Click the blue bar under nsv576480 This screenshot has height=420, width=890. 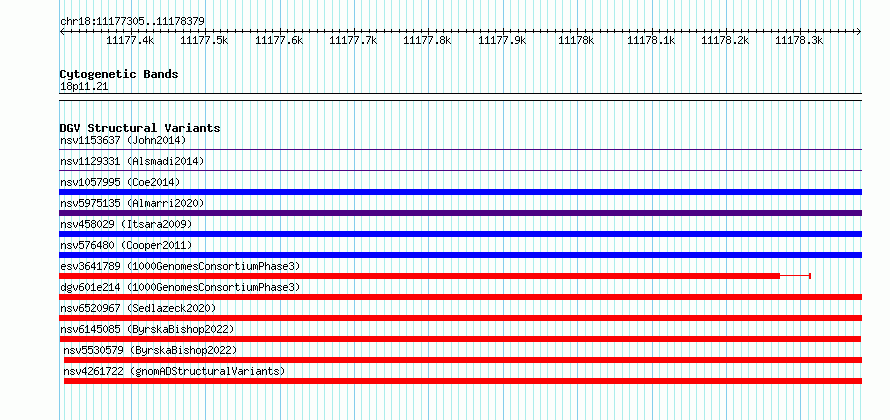click(461, 255)
